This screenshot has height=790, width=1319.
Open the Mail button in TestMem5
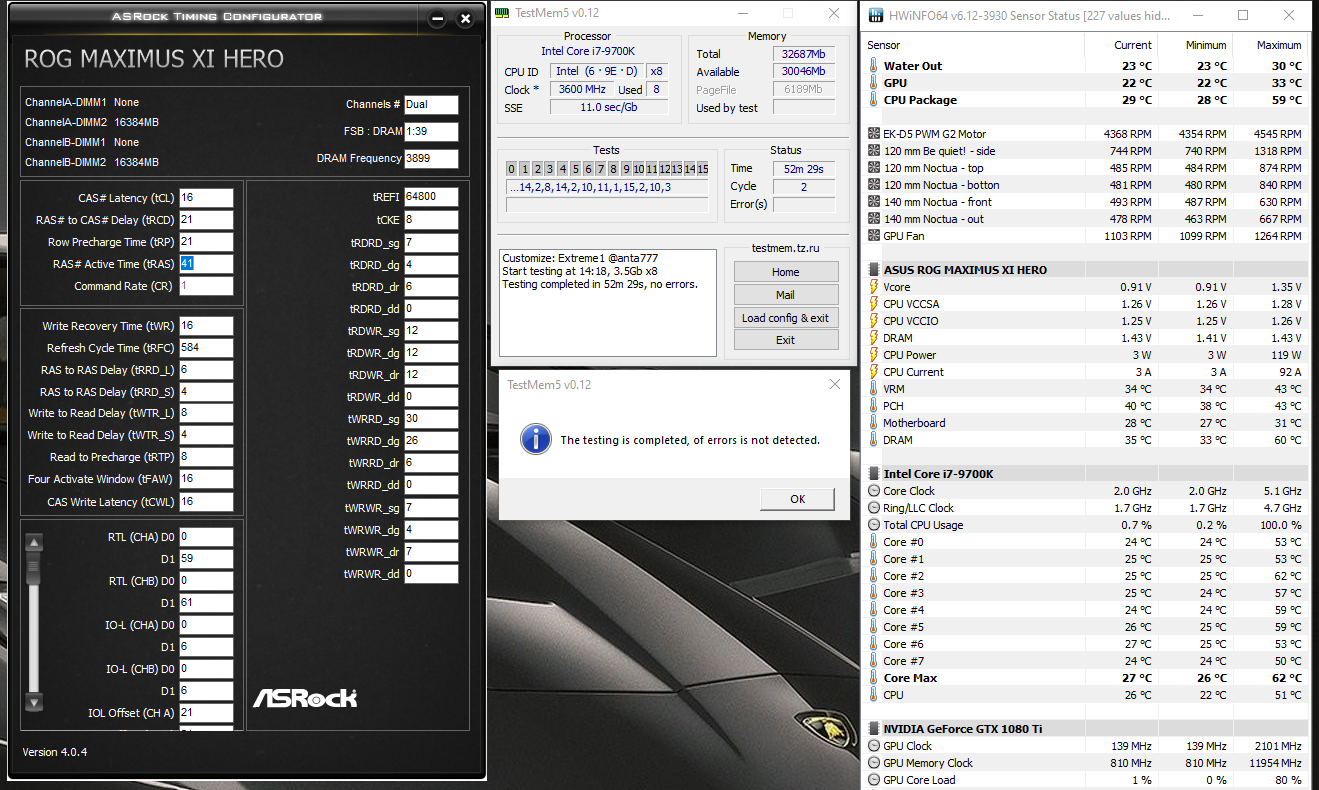coord(786,295)
